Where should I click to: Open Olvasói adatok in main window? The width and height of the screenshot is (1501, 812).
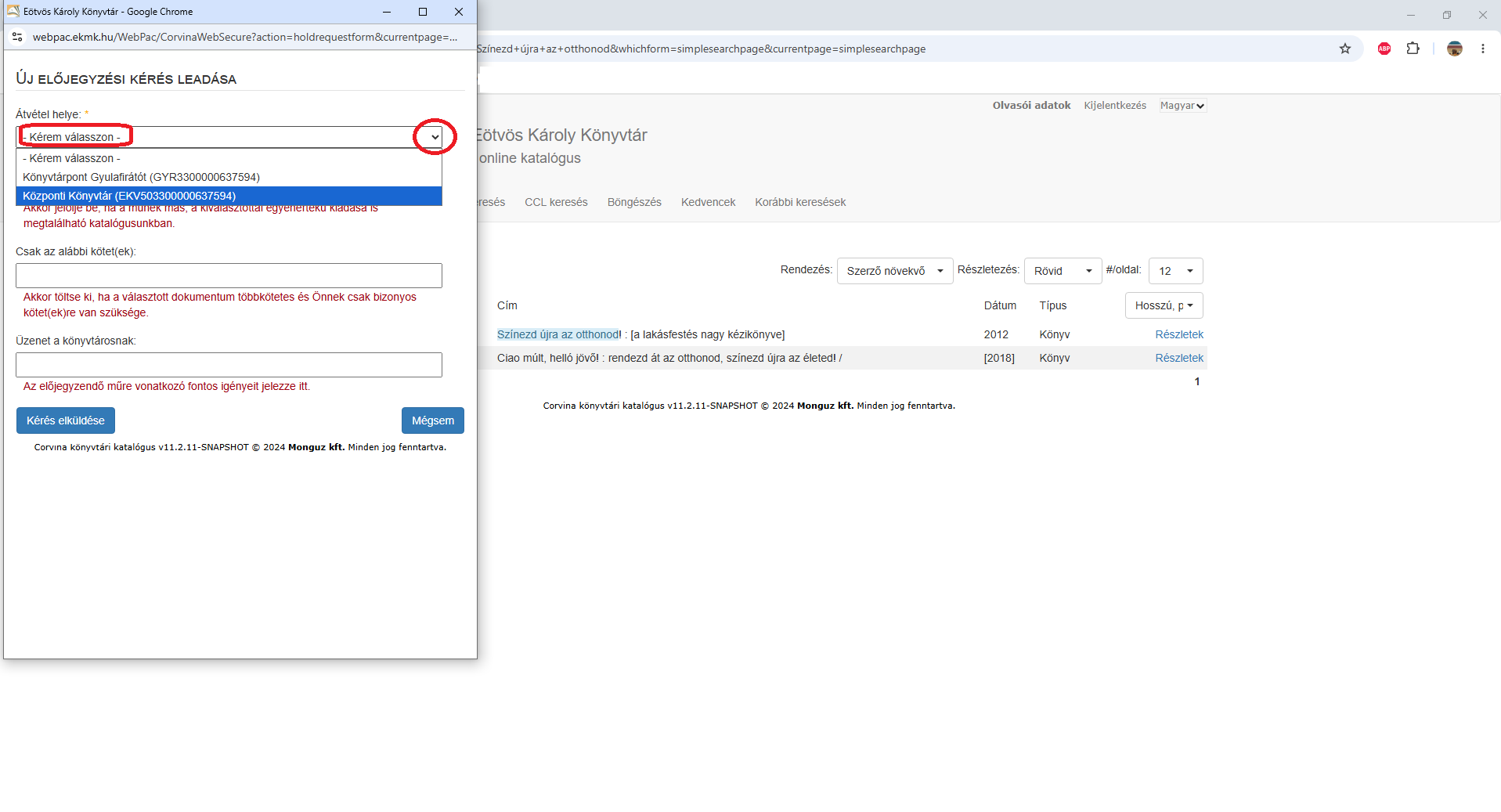1031,105
